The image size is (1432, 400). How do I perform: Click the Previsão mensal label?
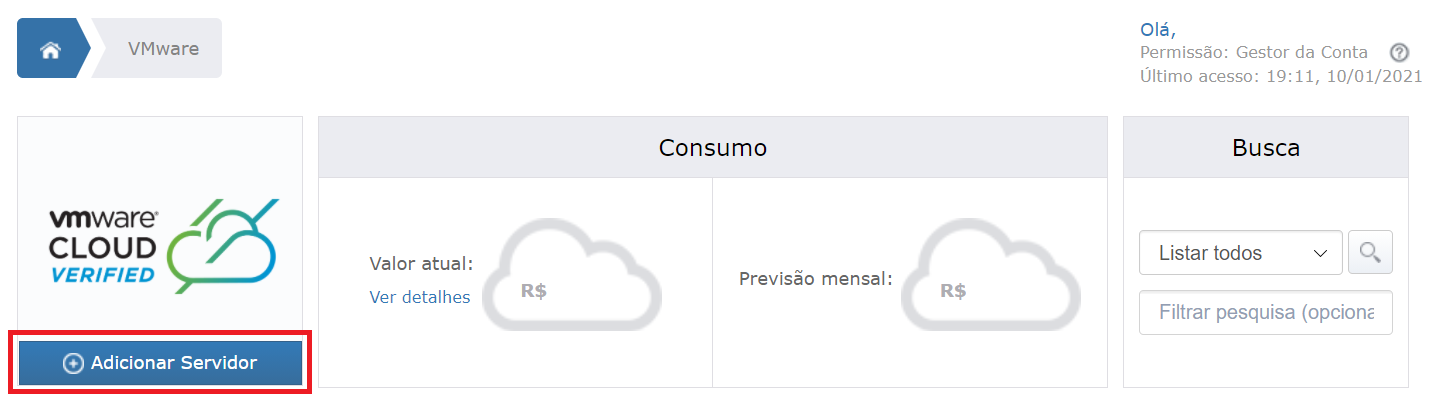coord(816,279)
